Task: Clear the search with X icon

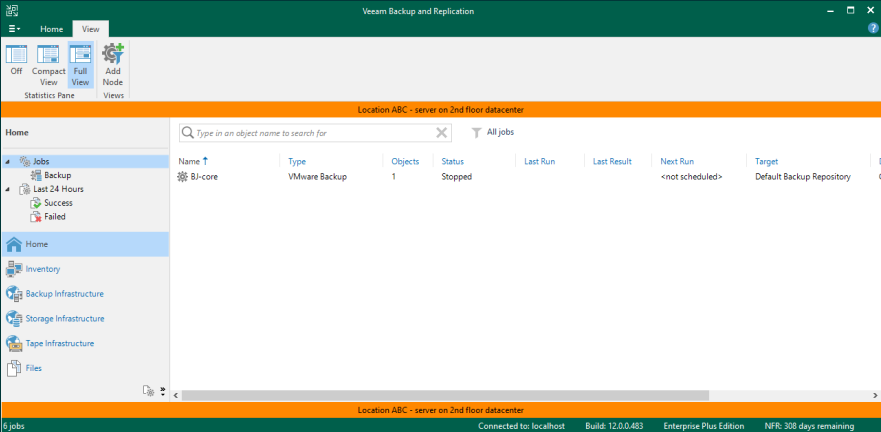Action: [442, 133]
